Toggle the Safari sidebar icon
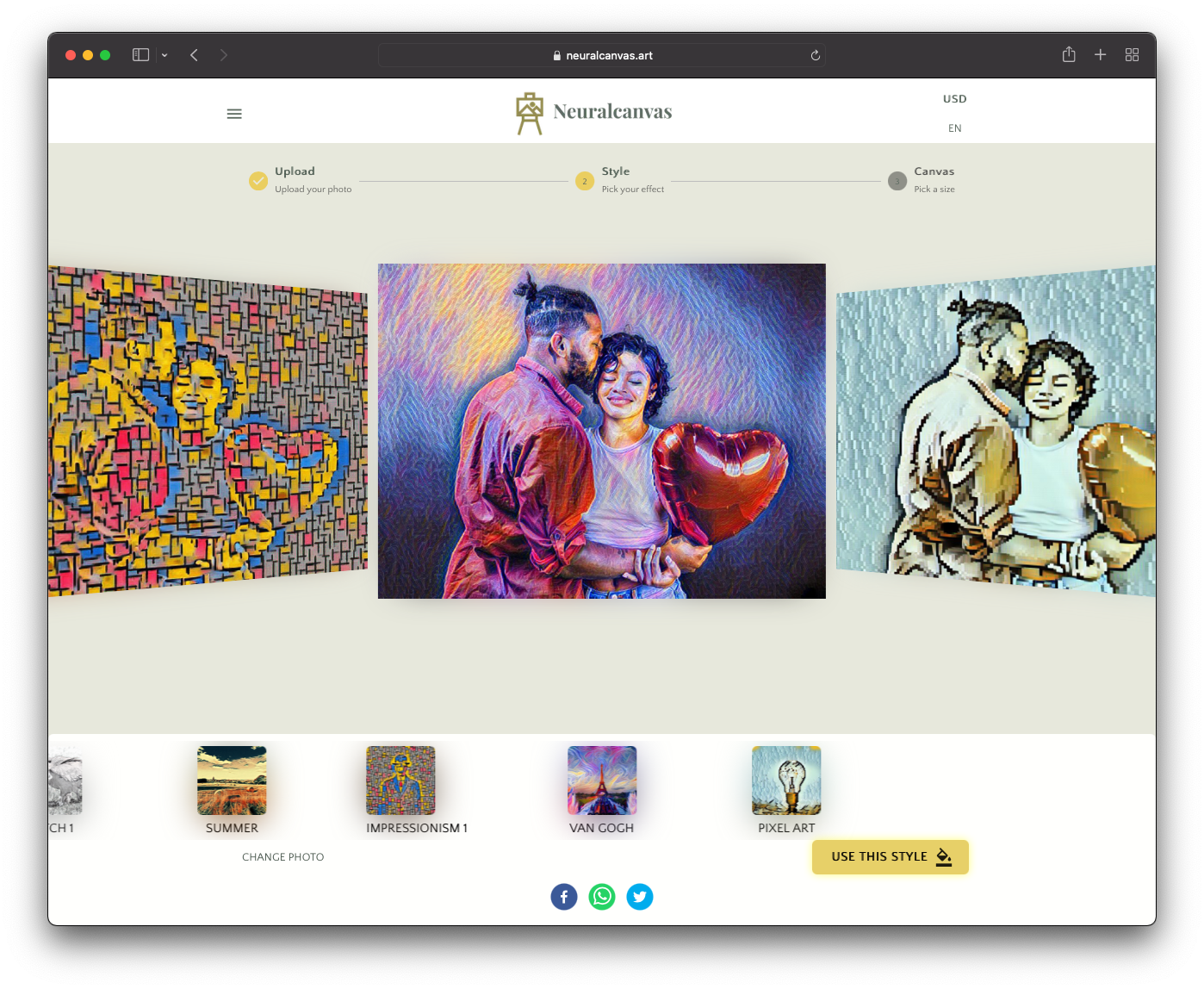 139,54
